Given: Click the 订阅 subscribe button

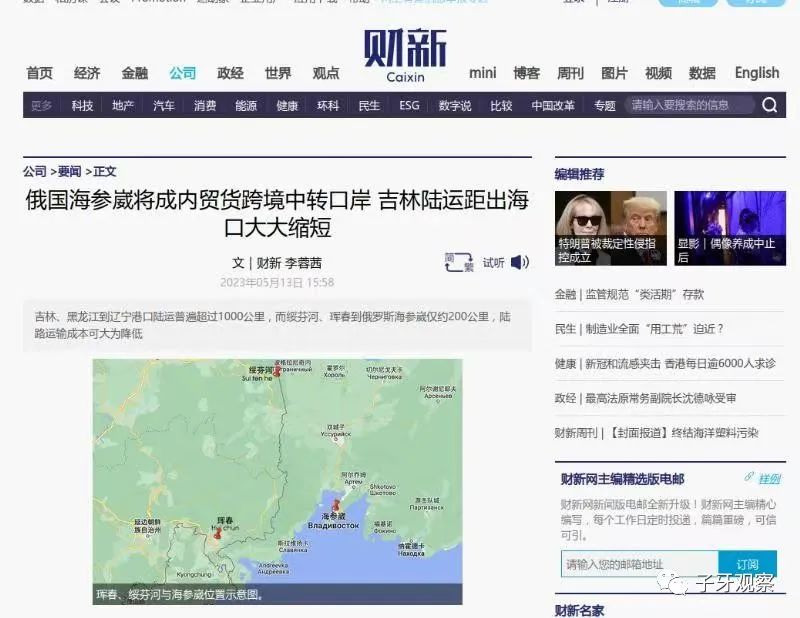Looking at the screenshot, I should point(747,564).
